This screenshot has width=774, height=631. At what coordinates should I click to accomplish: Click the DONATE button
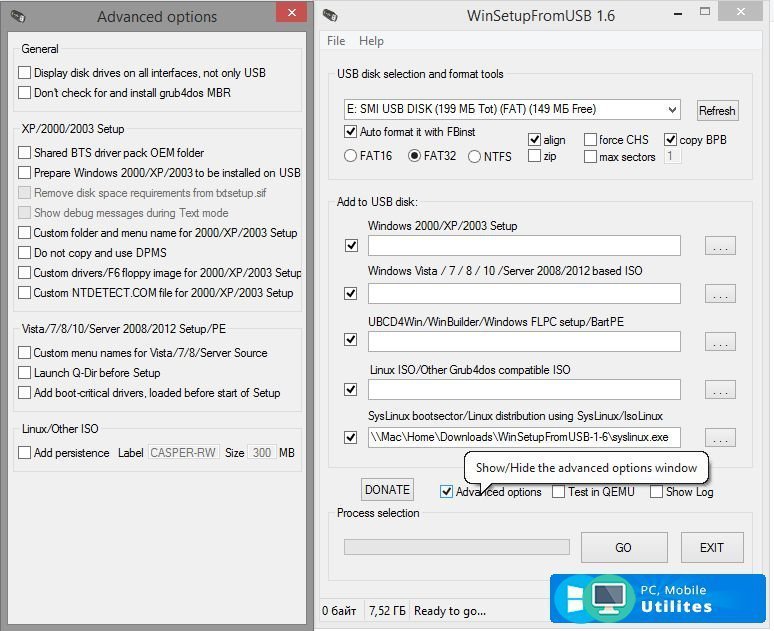pos(387,490)
